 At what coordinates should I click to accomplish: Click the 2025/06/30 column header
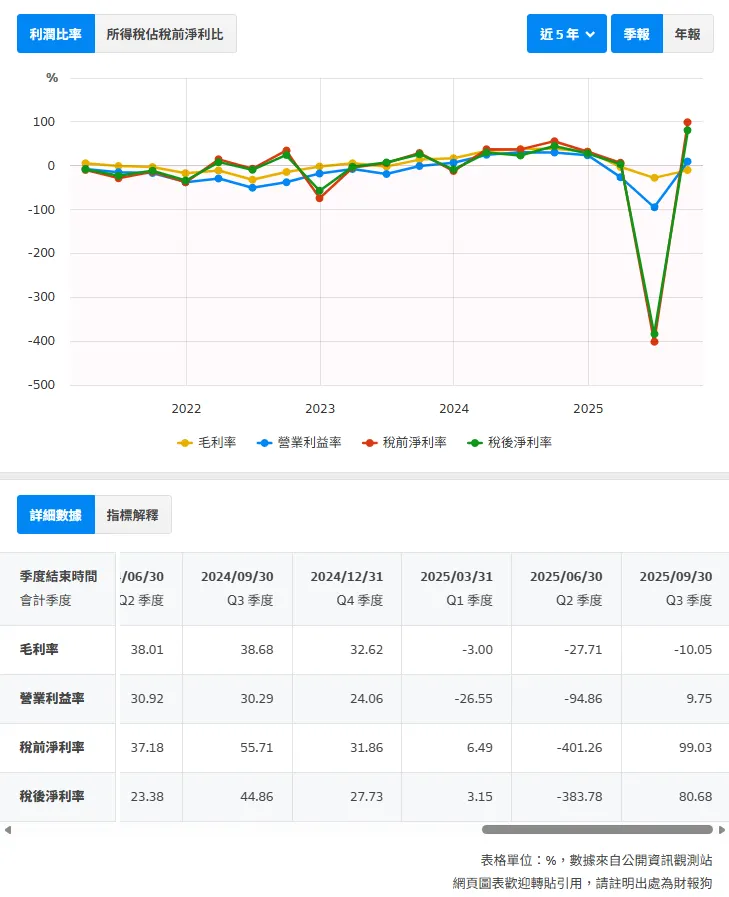coord(566,588)
